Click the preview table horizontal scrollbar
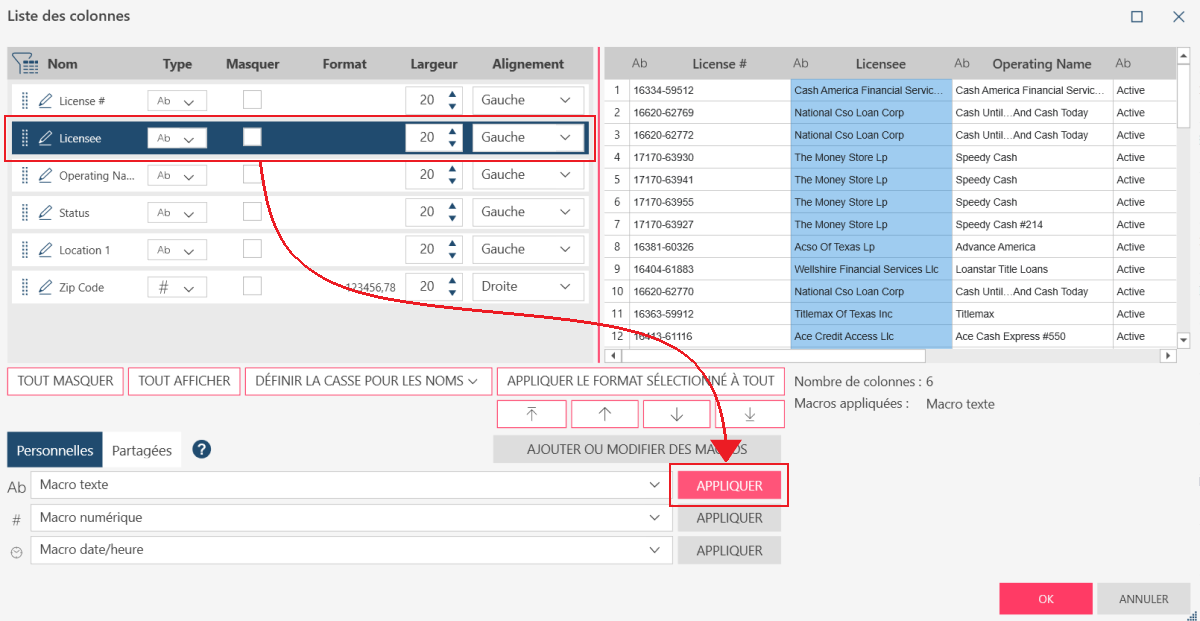The height and width of the screenshot is (621, 1200). point(775,356)
